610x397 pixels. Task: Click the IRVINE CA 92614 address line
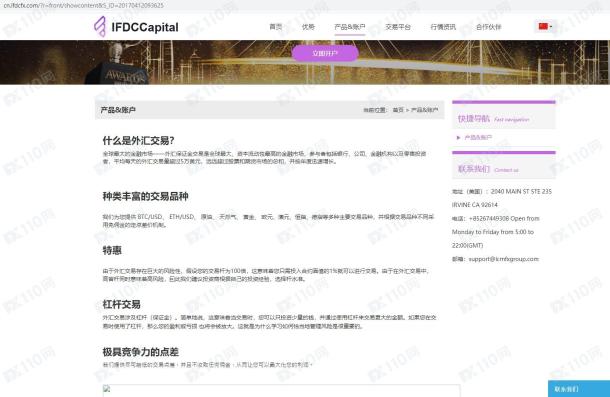(475, 205)
